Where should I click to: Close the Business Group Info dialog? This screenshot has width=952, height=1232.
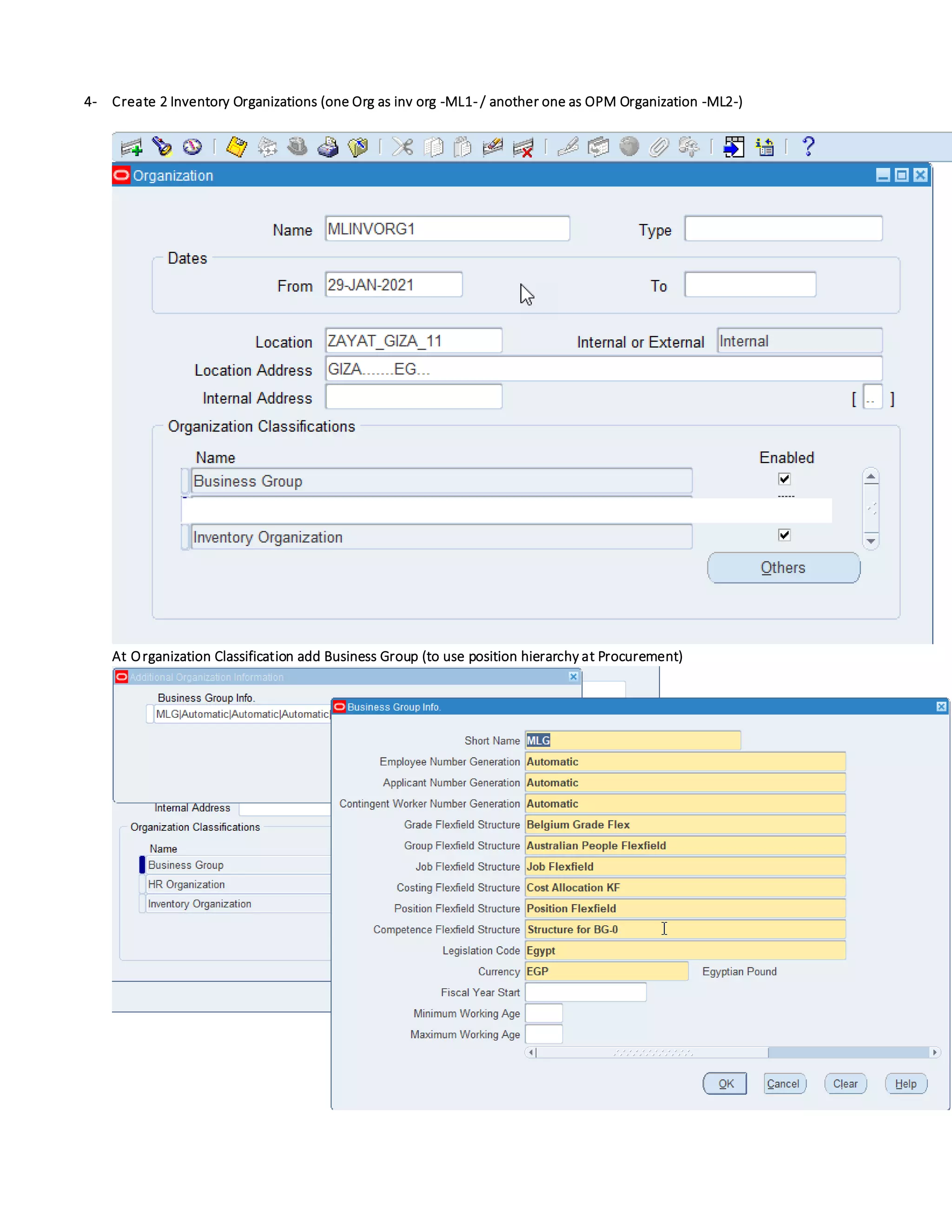941,706
